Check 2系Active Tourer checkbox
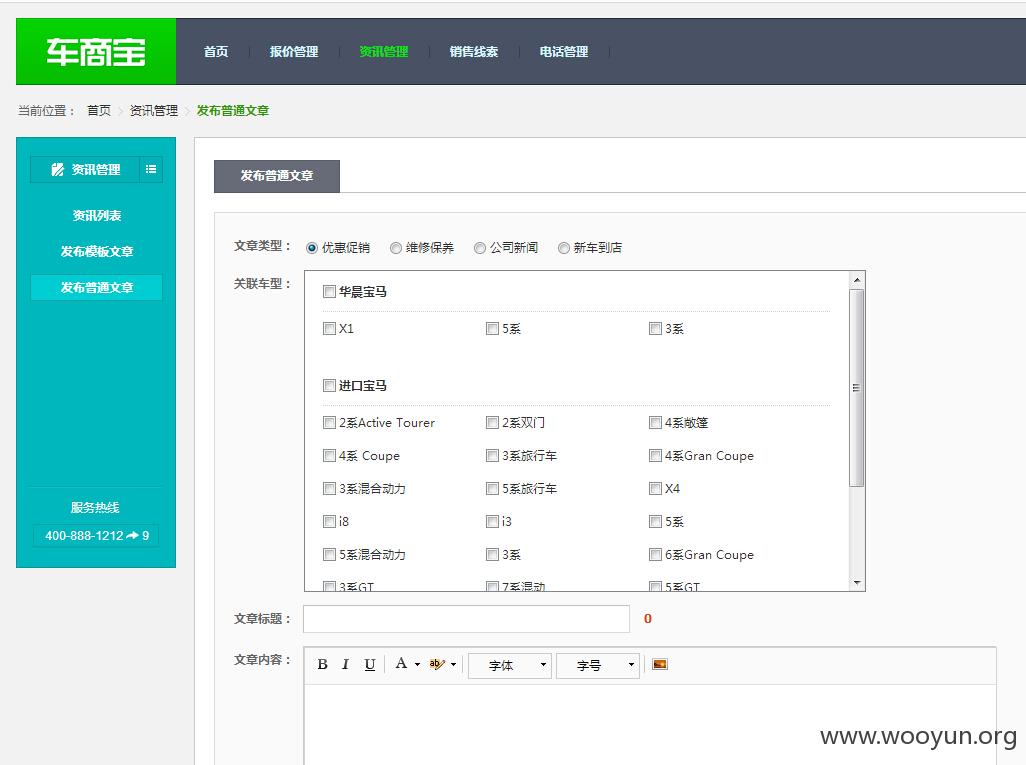This screenshot has height=765, width=1026. pos(329,423)
